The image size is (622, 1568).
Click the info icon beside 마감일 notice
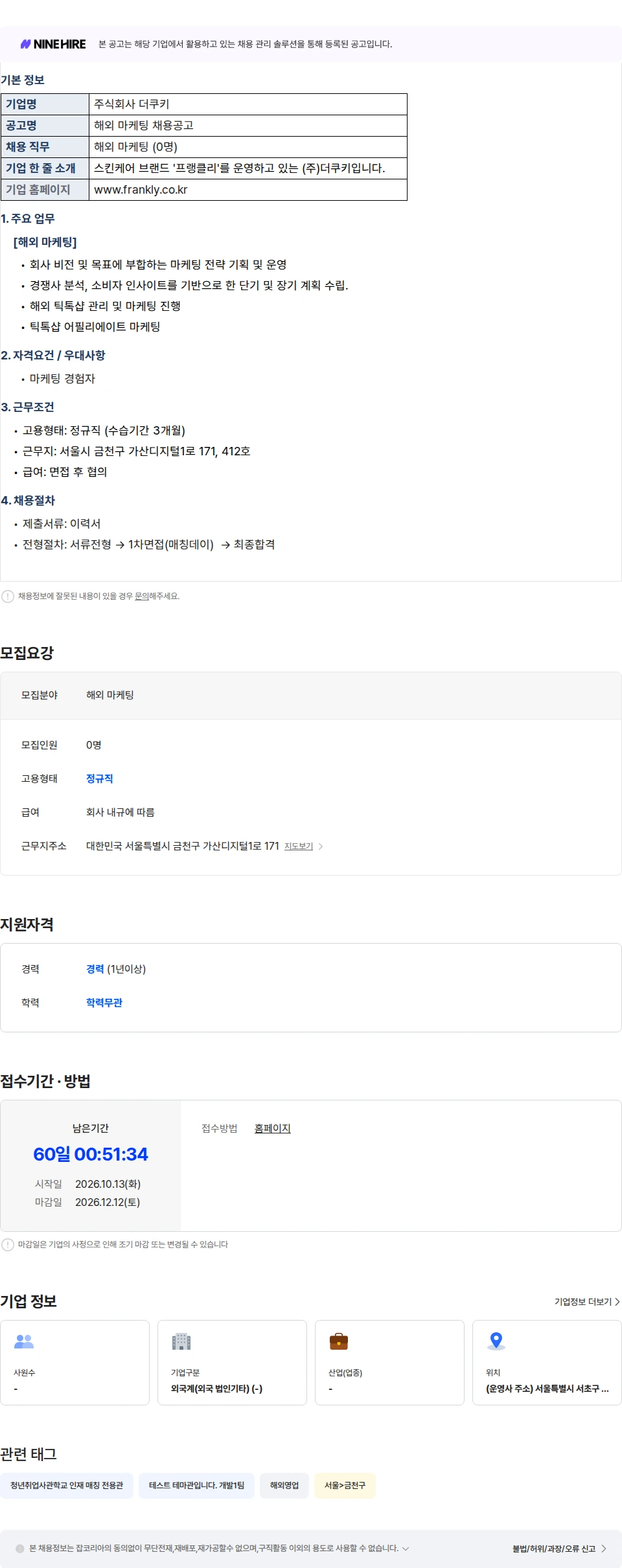pyautogui.click(x=8, y=1244)
